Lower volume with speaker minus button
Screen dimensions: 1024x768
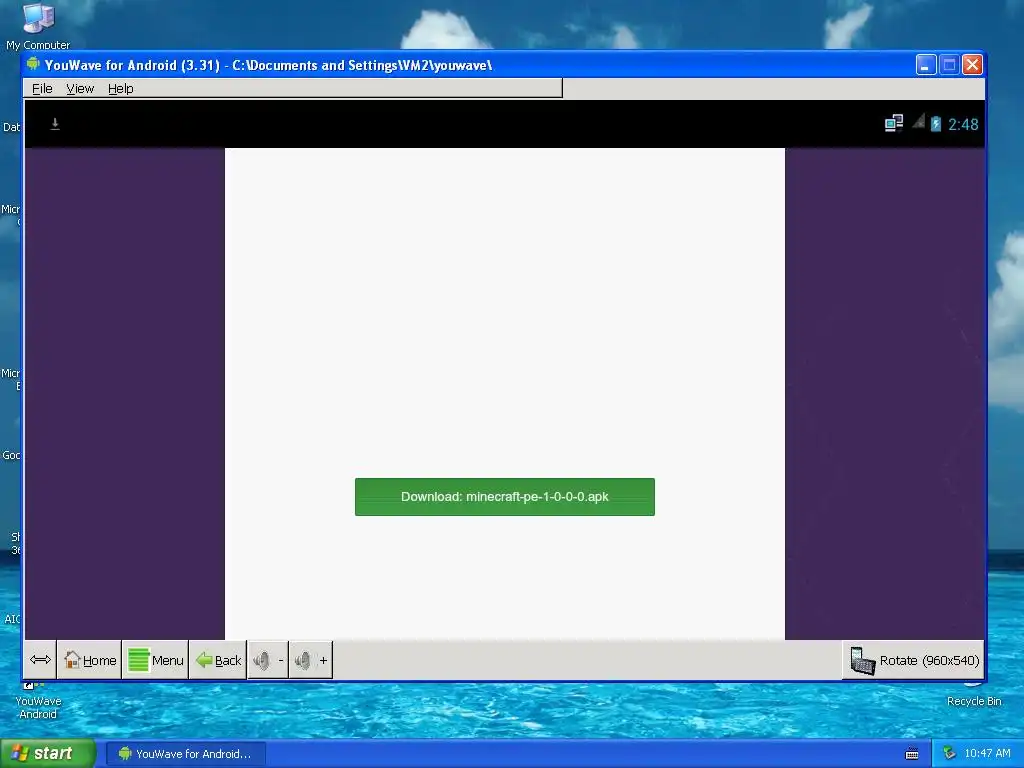coord(268,660)
